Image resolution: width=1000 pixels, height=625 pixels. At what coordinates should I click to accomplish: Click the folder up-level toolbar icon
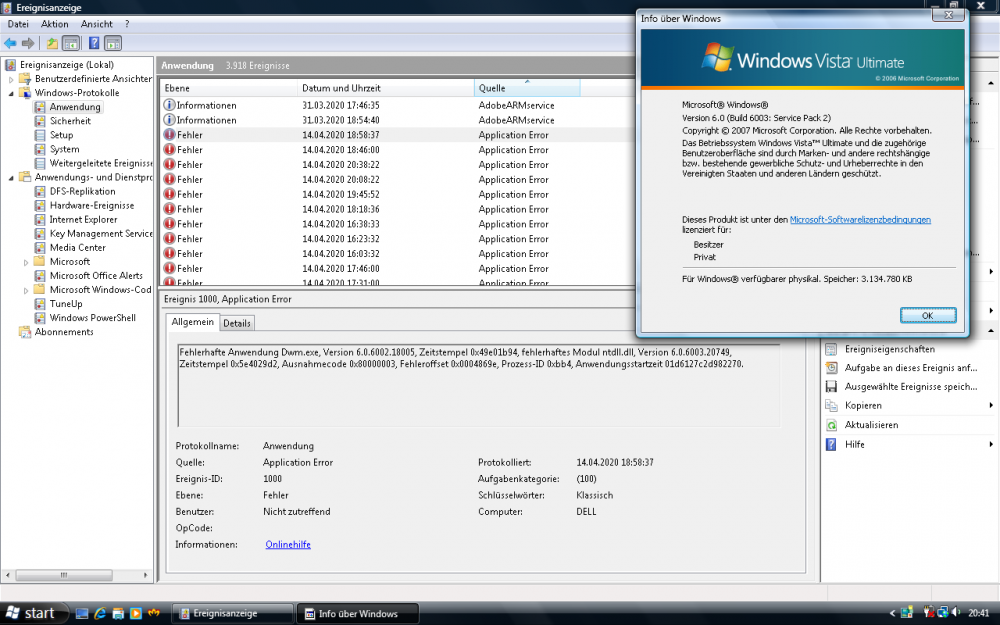point(52,43)
